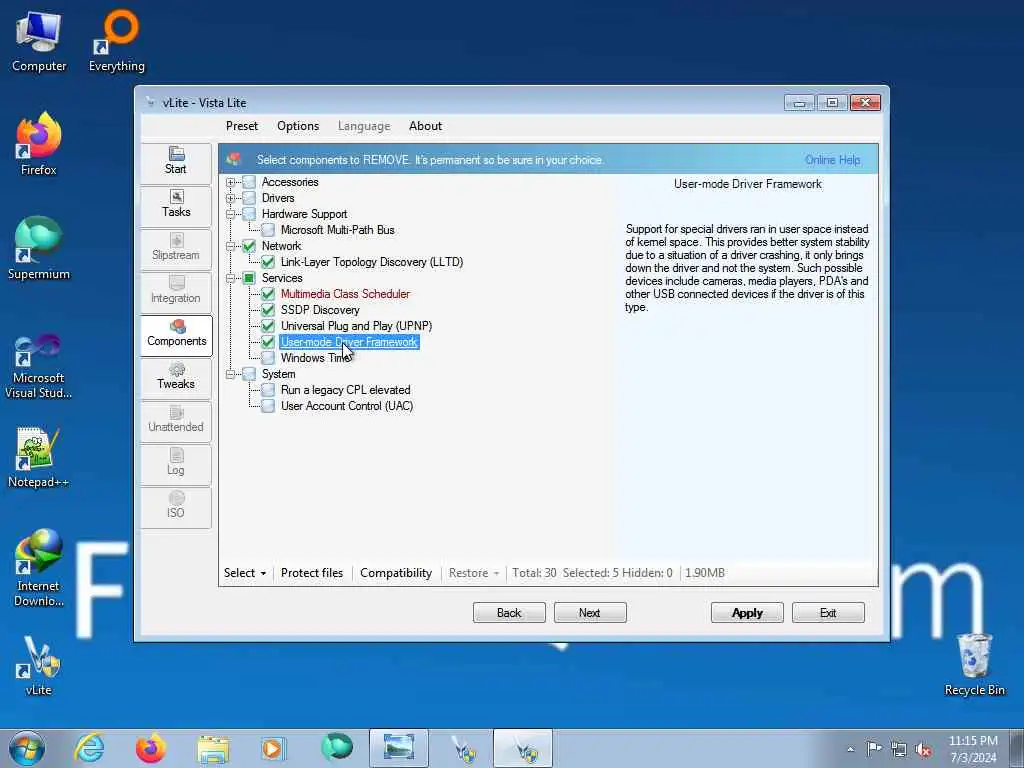Open the Internet Download Manager desktop shortcut
Screen dimensions: 1024x768
tap(39, 568)
